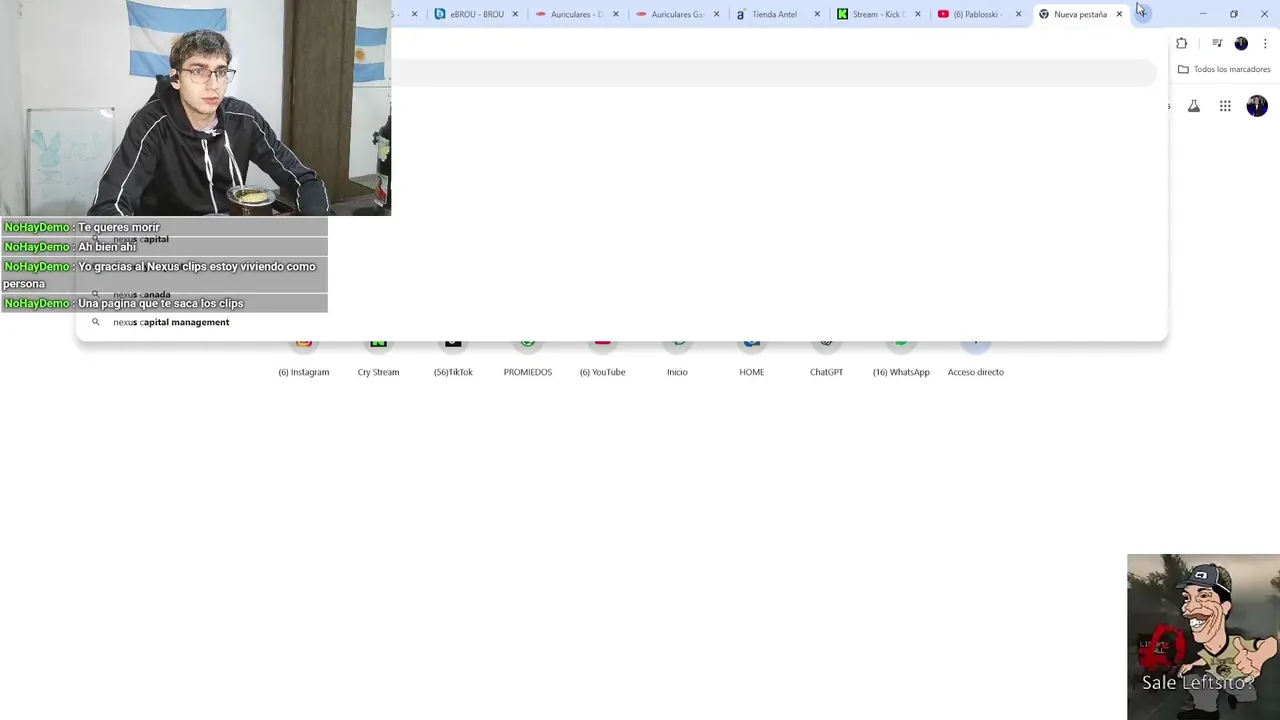This screenshot has width=1280, height=720.
Task: Open the Chrome three-dot menu
Action: 1265,43
